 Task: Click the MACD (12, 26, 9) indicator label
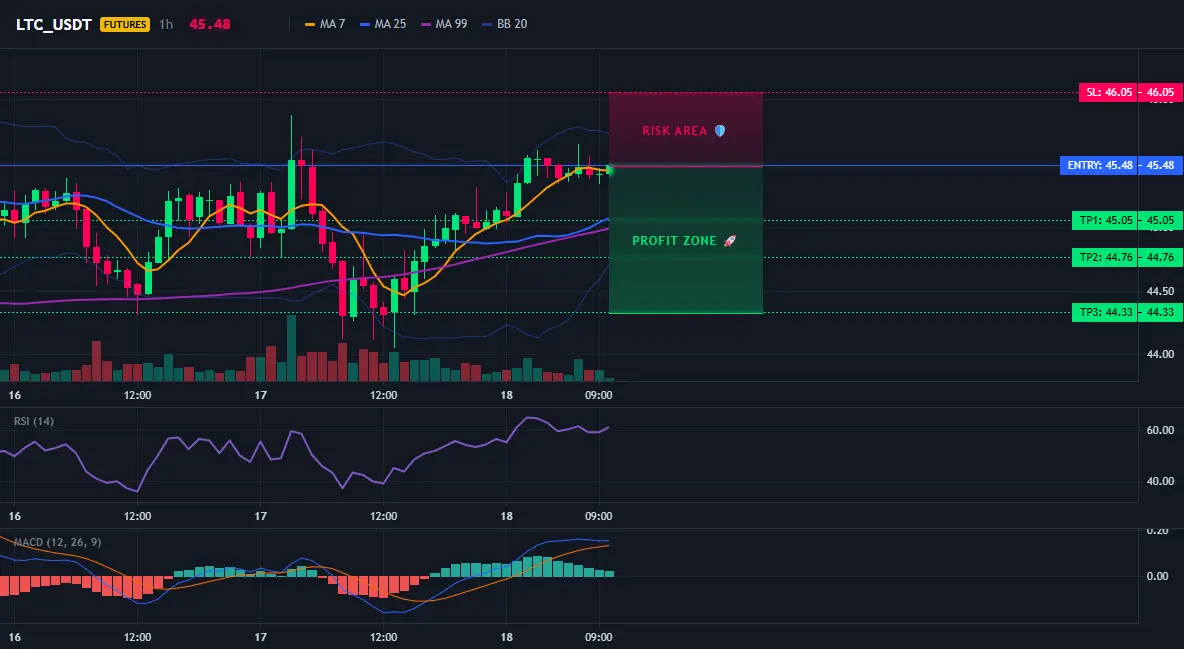(x=57, y=542)
